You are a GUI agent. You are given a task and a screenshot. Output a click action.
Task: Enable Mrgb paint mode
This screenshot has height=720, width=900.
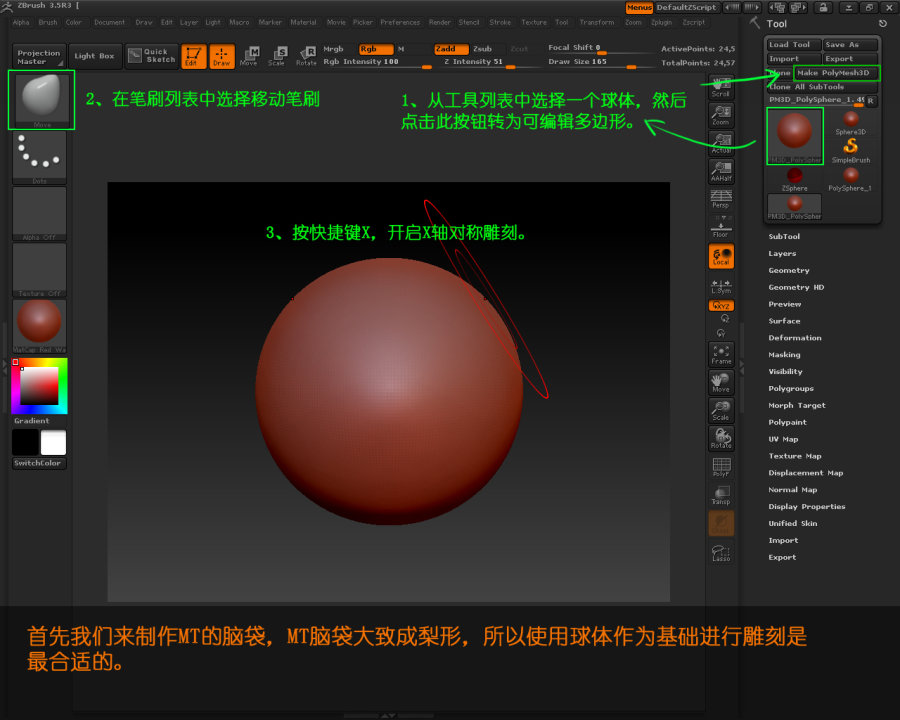pyautogui.click(x=333, y=49)
